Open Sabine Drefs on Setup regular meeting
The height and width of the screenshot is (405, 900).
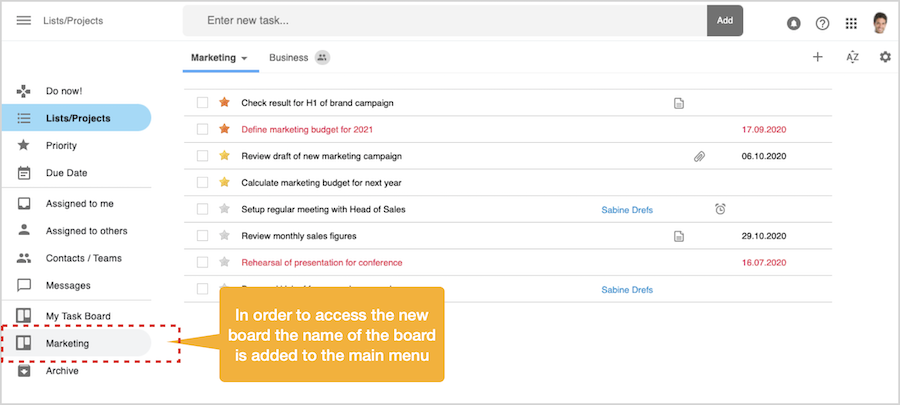pyautogui.click(x=627, y=210)
